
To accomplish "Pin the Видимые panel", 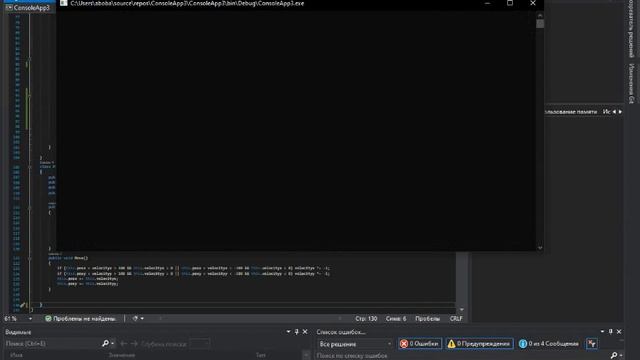I will 297,332.
